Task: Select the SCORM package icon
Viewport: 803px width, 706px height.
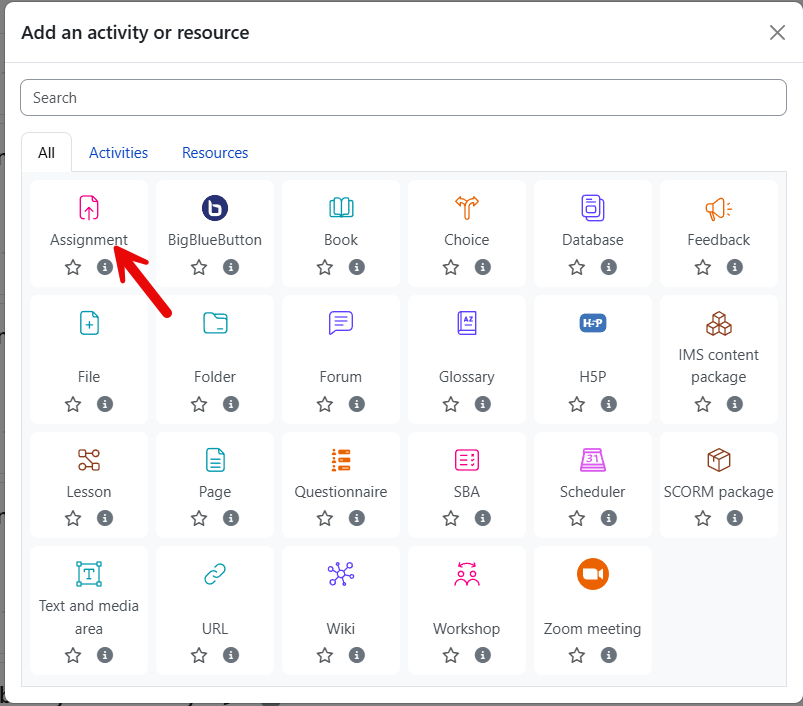Action: (x=719, y=460)
